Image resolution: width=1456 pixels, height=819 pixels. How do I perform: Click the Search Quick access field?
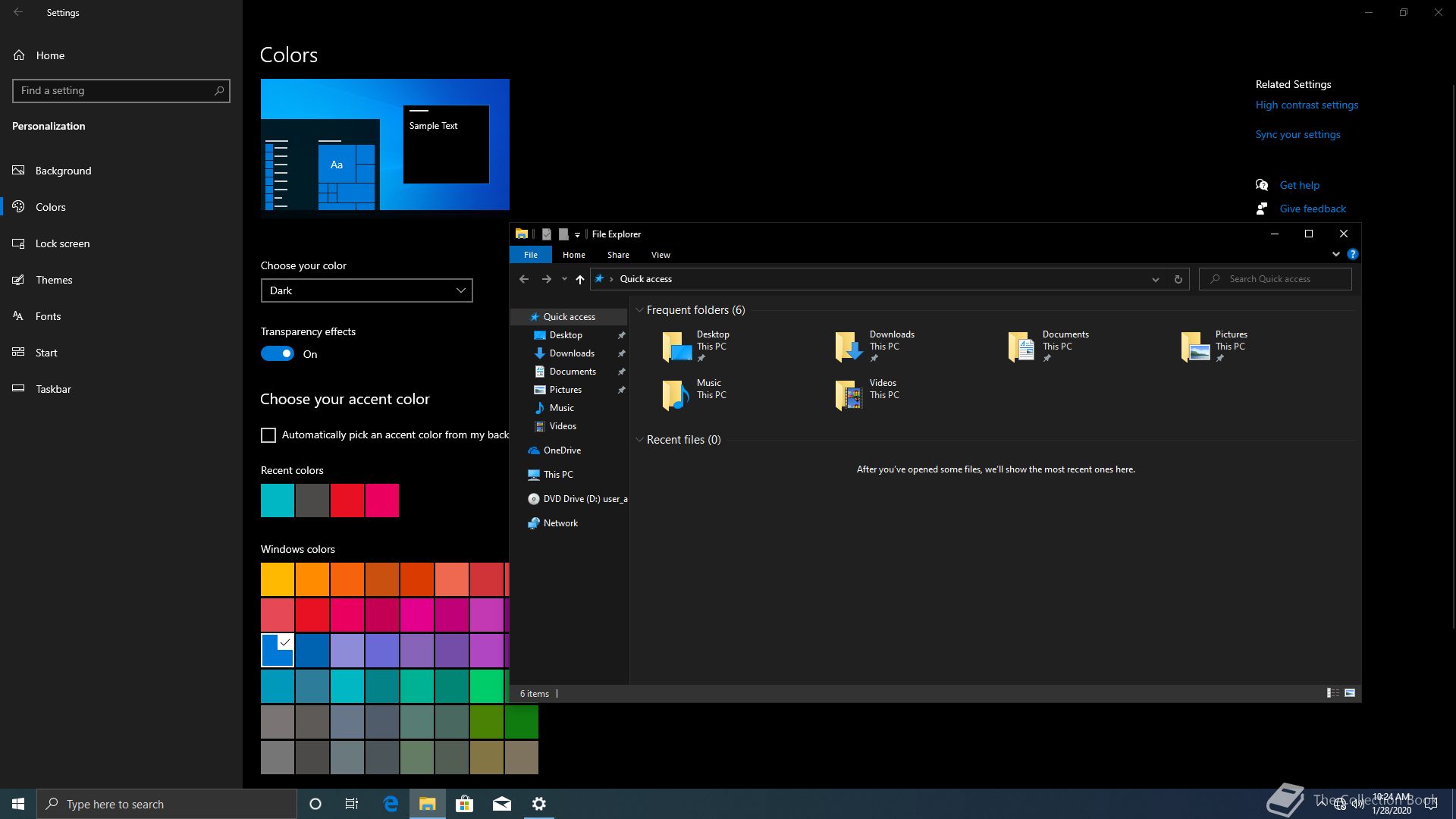click(1275, 279)
